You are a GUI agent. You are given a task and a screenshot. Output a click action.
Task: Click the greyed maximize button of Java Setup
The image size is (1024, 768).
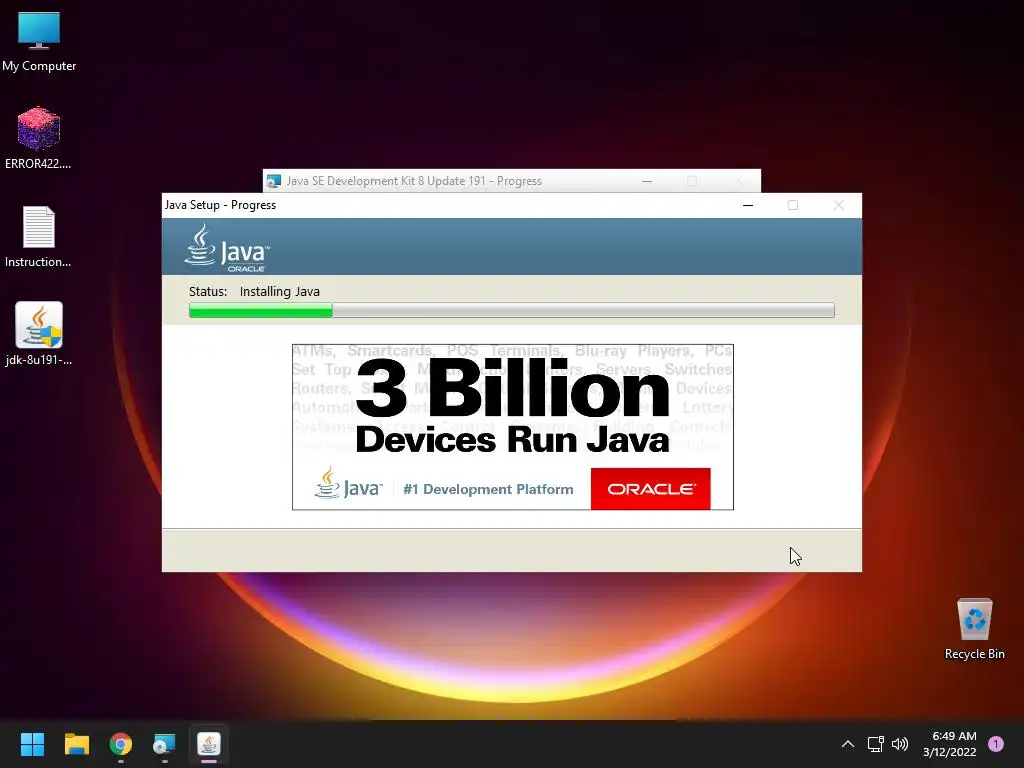click(793, 205)
